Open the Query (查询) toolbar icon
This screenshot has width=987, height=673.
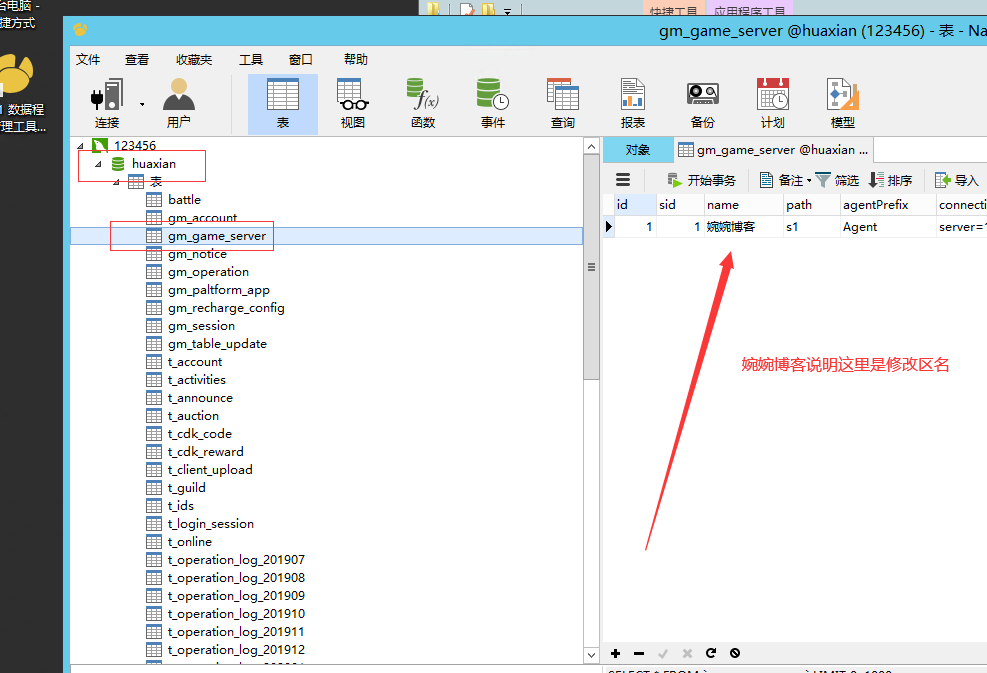(562, 103)
